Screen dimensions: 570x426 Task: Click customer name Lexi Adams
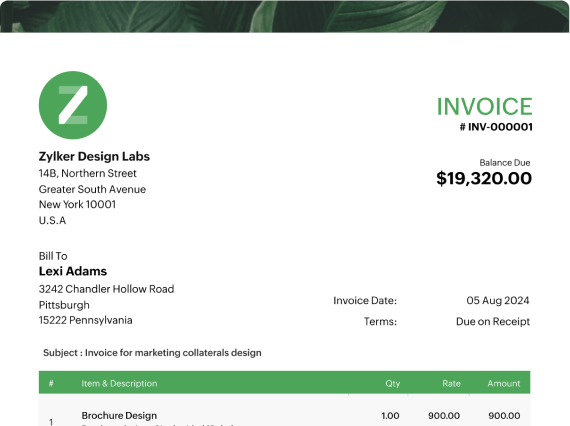(73, 271)
